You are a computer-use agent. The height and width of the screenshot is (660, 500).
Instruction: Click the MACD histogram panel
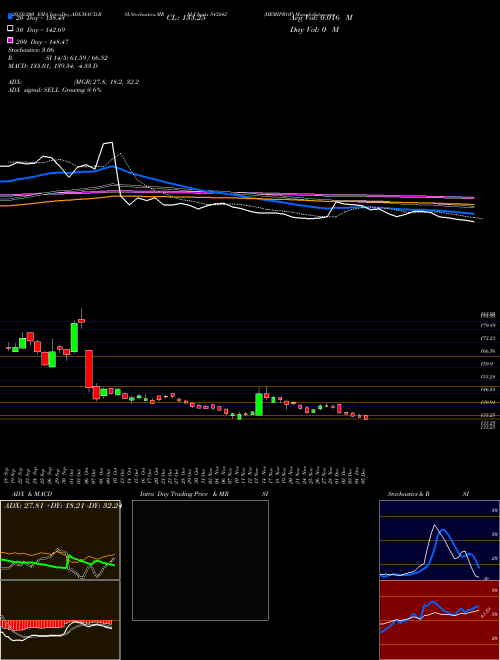tap(60, 620)
